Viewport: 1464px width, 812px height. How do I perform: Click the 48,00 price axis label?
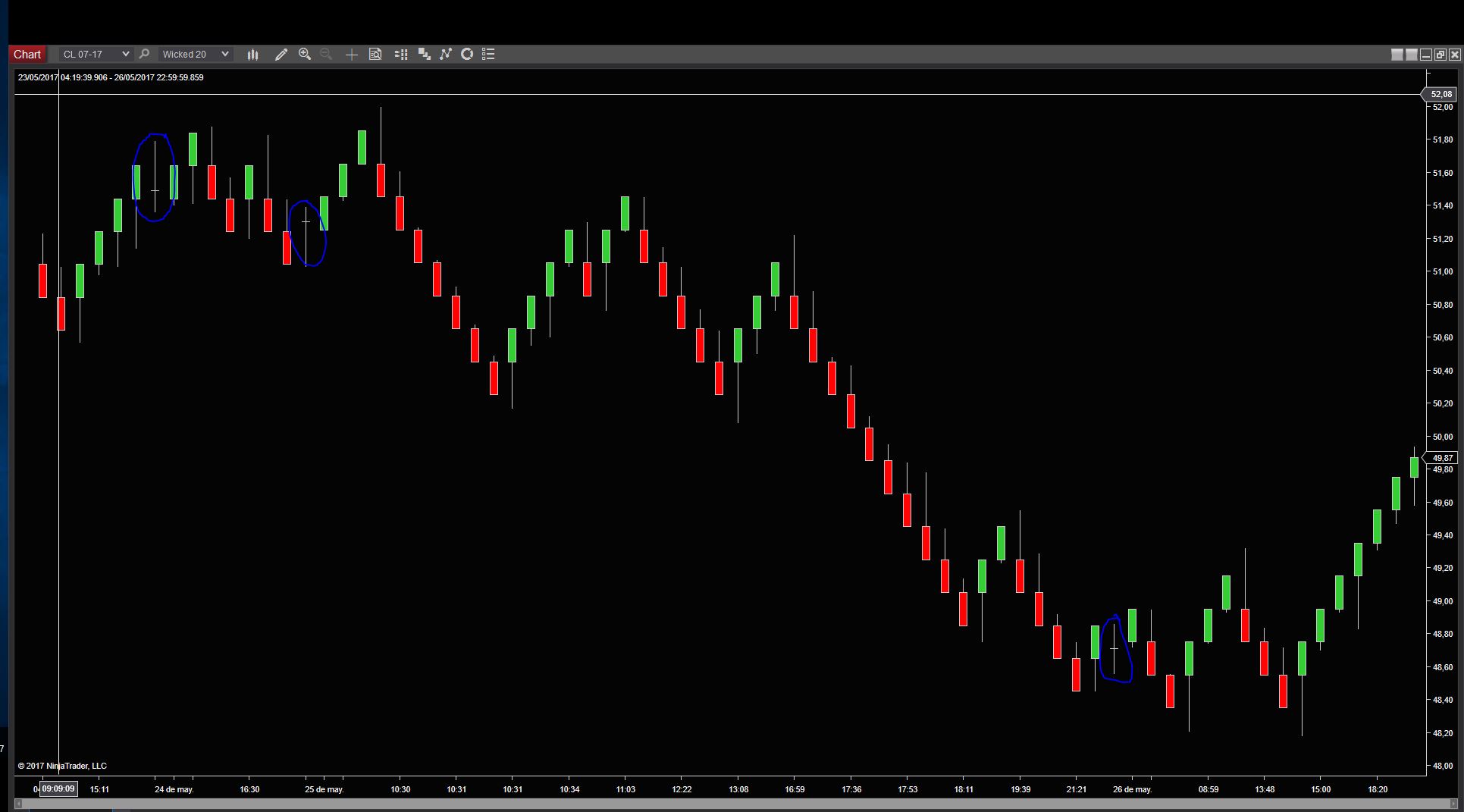coord(1442,766)
